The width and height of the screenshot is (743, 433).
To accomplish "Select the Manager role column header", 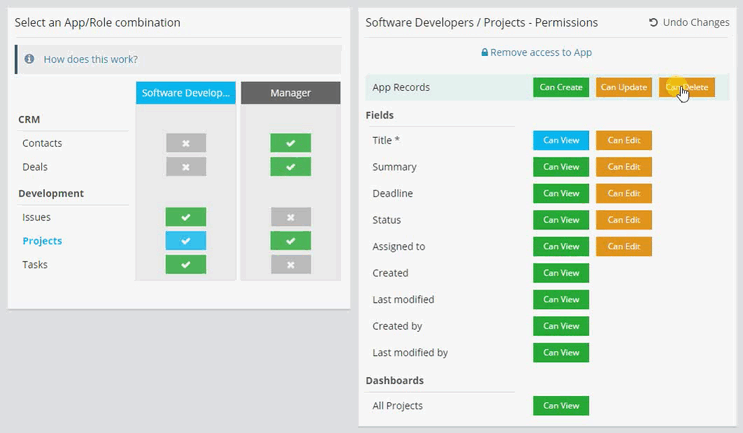I will [290, 93].
